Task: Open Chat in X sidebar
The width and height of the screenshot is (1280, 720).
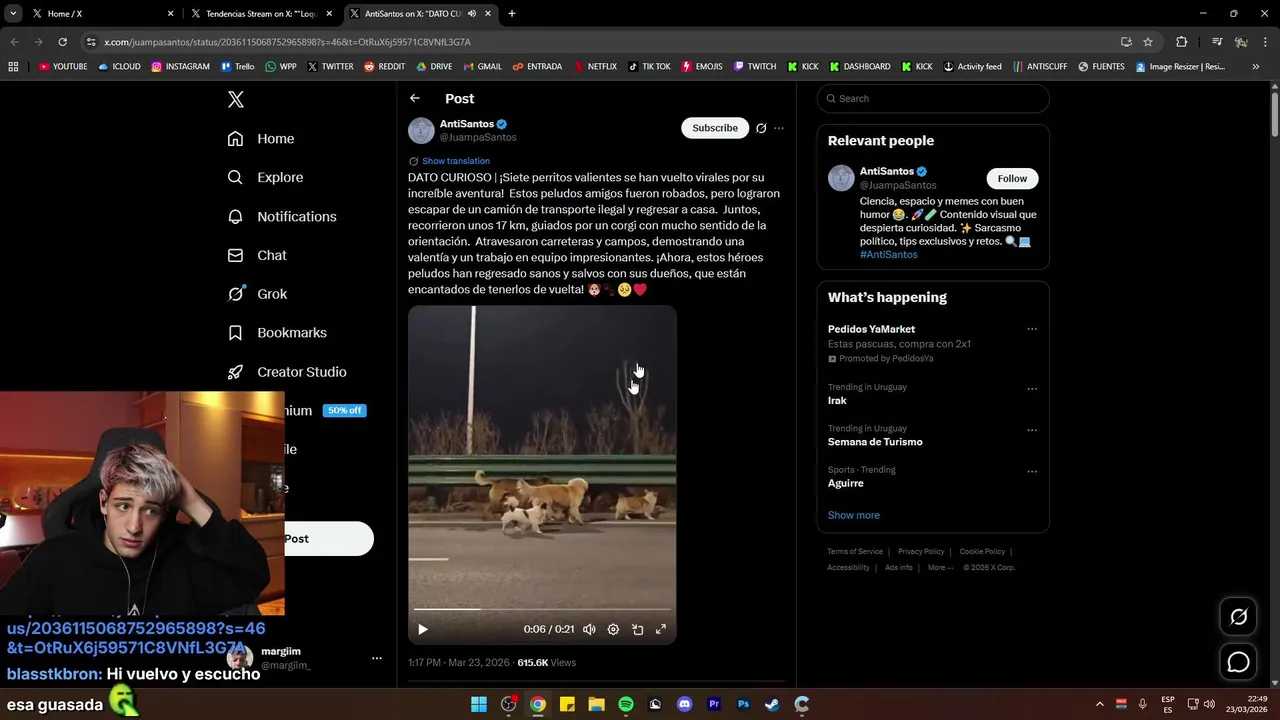Action: click(257, 255)
